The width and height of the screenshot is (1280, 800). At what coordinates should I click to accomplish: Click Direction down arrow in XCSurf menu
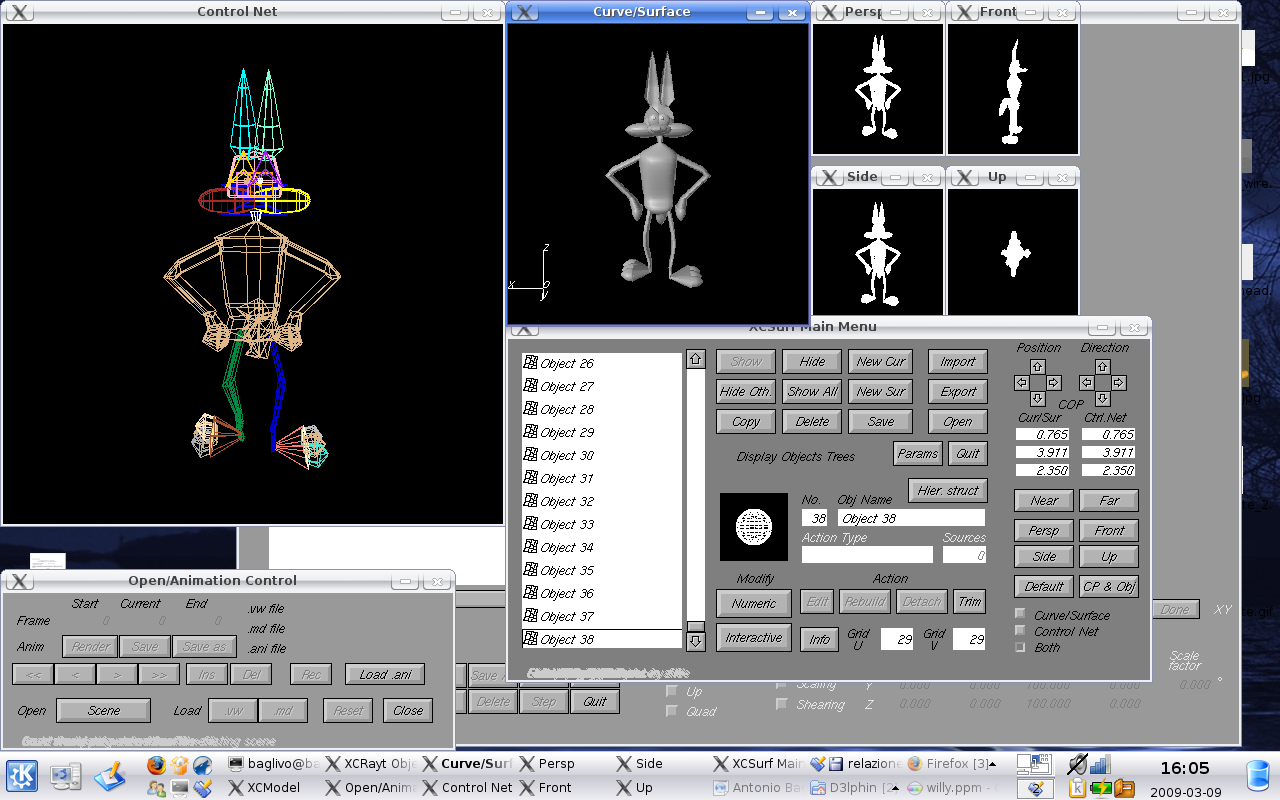[1102, 398]
